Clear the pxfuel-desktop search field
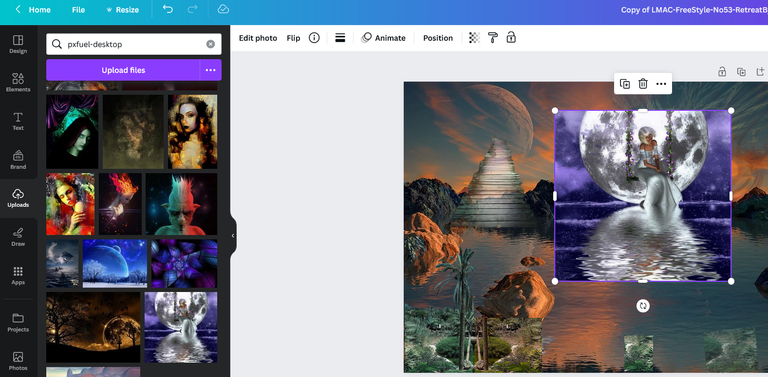Image resolution: width=768 pixels, height=377 pixels. 211,44
